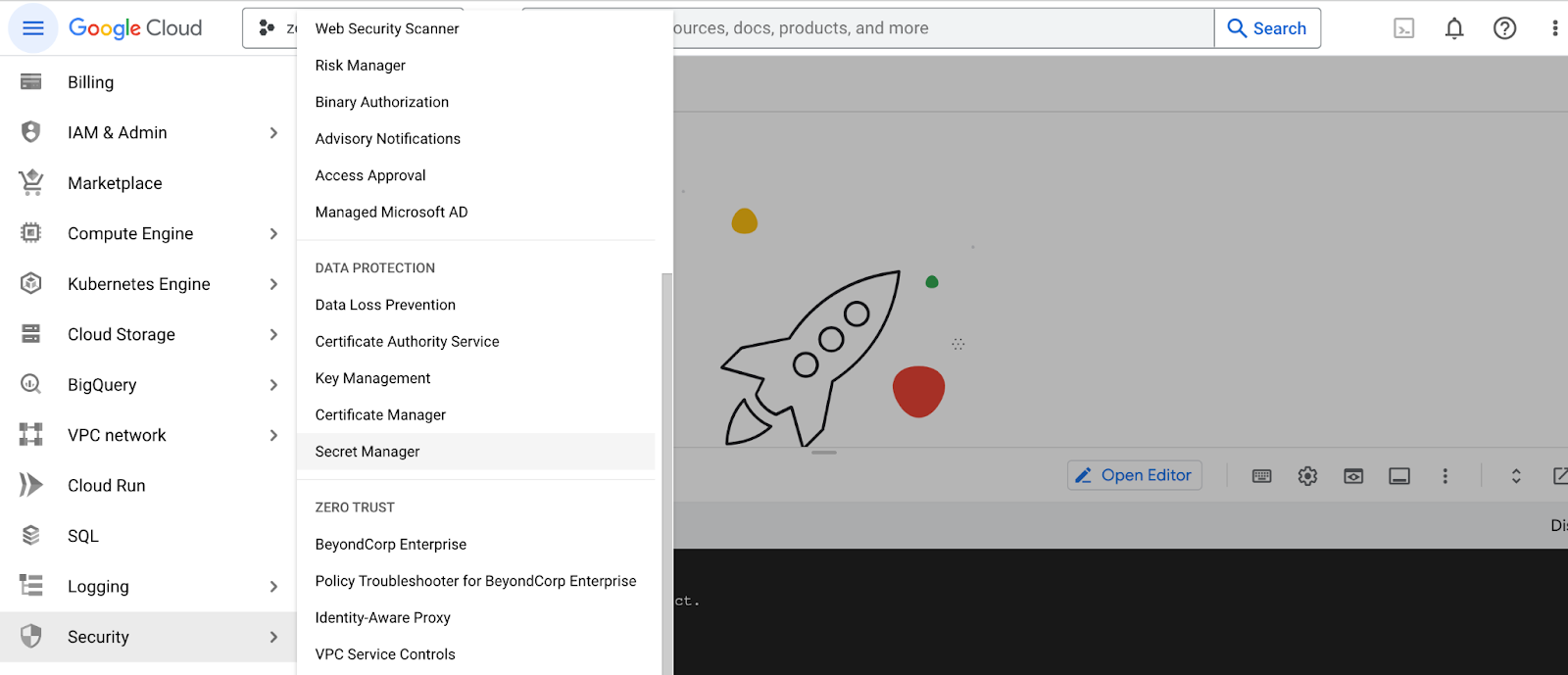The height and width of the screenshot is (675, 1568).
Task: Select Identity-Aware Proxy option
Action: coord(382,618)
